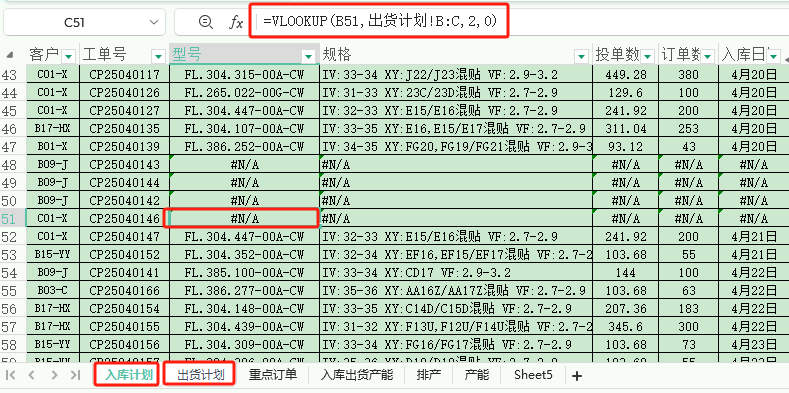This screenshot has height=393, width=789.
Task: Add a new sheet with plus icon
Action: pos(577,375)
